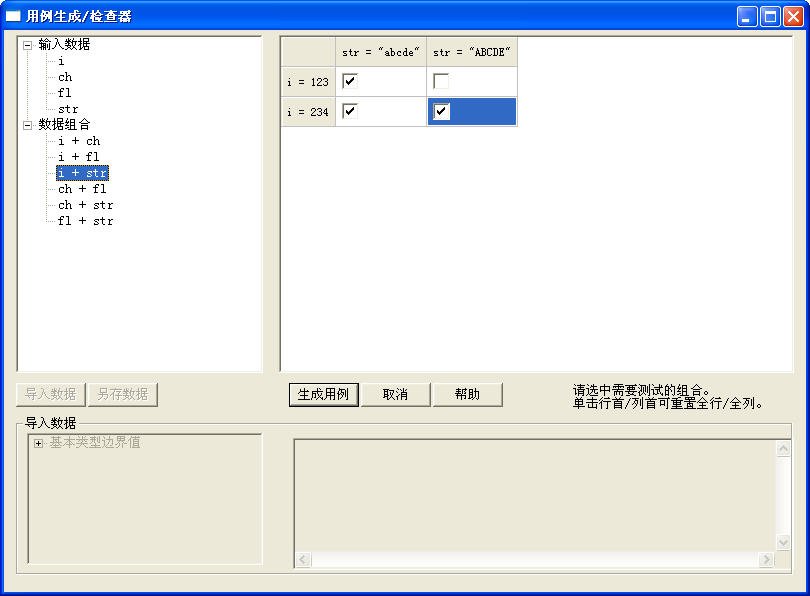This screenshot has height=596, width=810.
Task: Click row header i = 123
Action: 308,82
